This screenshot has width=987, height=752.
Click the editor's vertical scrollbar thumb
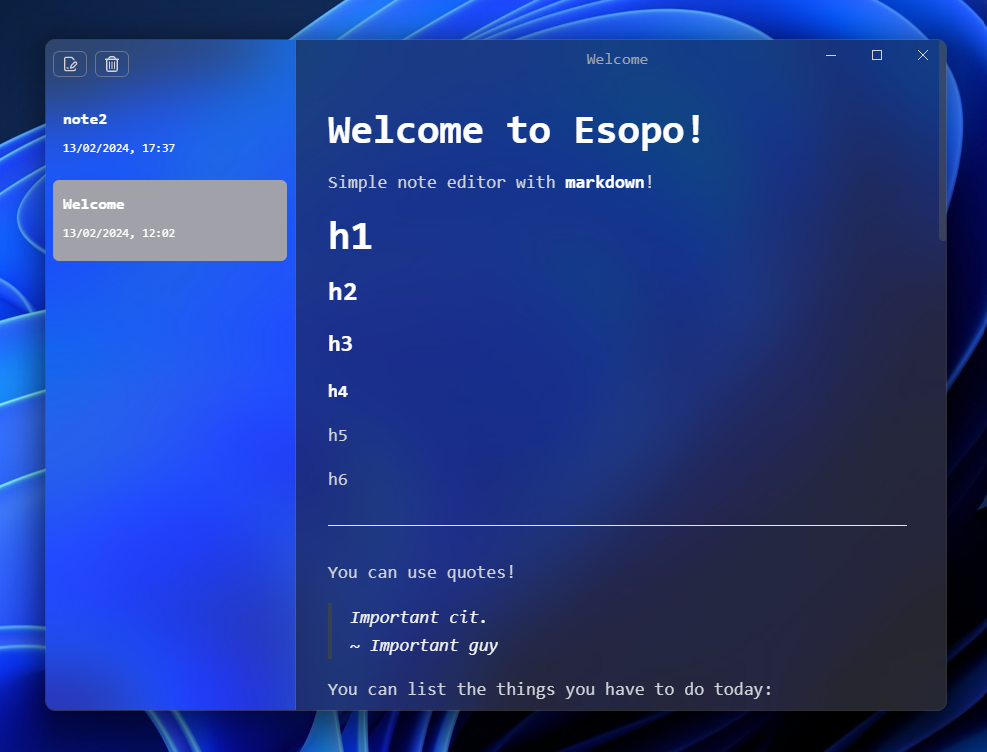942,143
